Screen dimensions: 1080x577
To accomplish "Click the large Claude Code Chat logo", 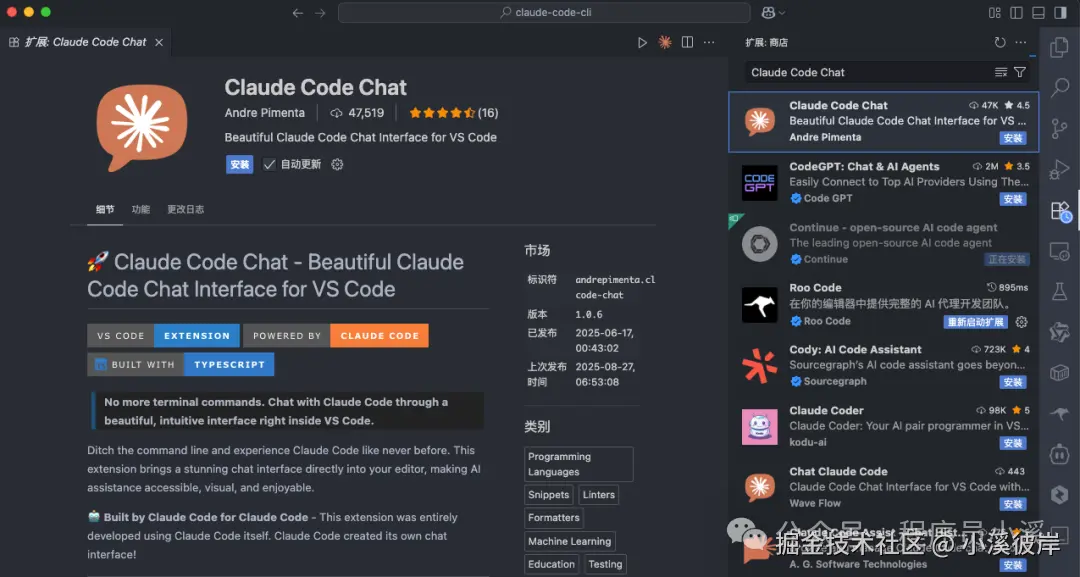I will 142,127.
